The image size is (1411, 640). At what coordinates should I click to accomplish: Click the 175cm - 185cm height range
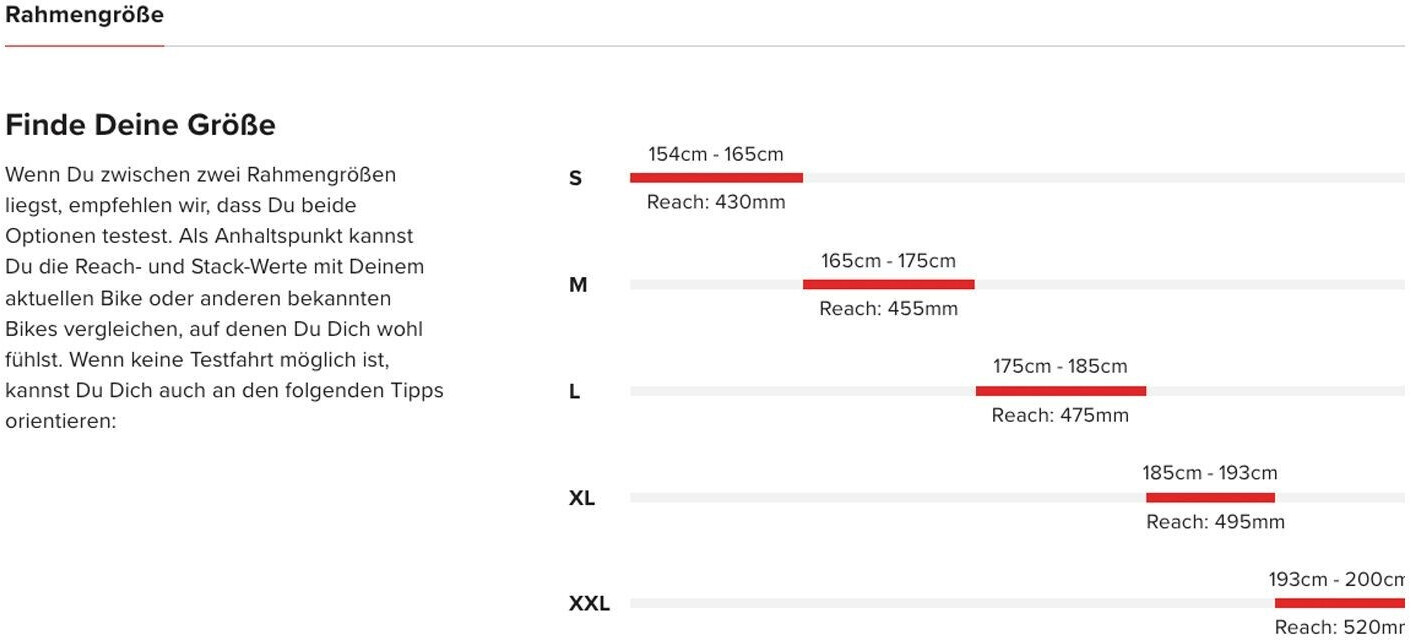pos(1060,367)
